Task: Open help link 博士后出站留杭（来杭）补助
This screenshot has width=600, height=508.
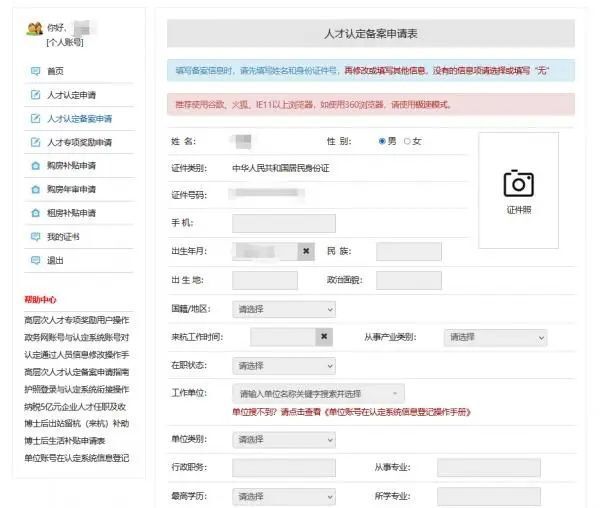Action: pyautogui.click(x=77, y=423)
